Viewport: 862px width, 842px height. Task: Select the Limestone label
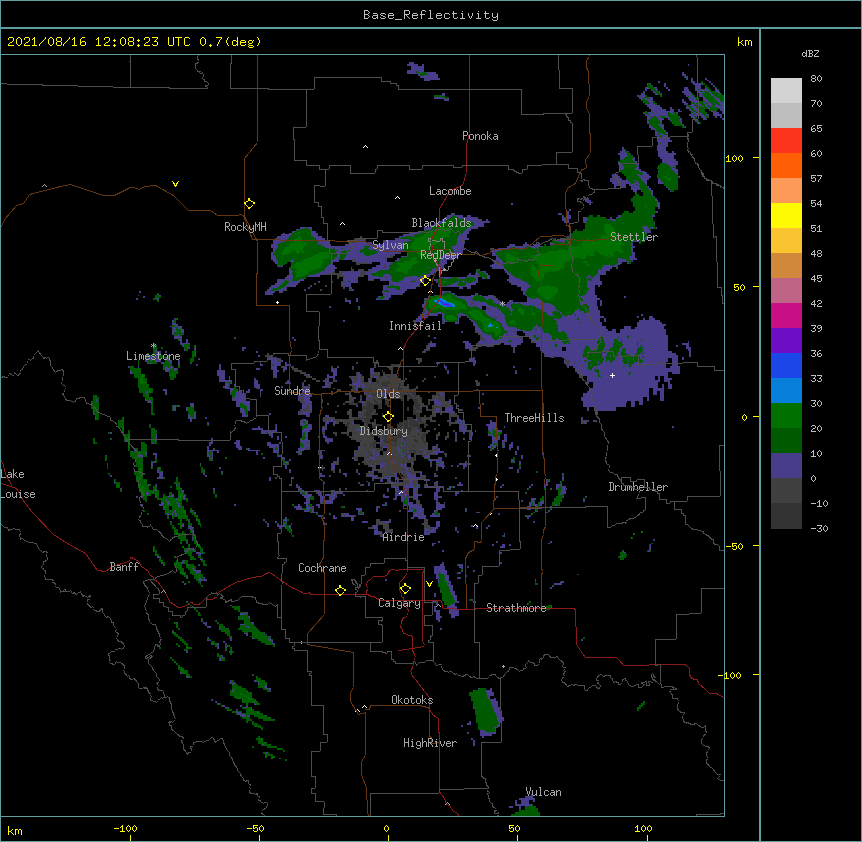[x=153, y=356]
